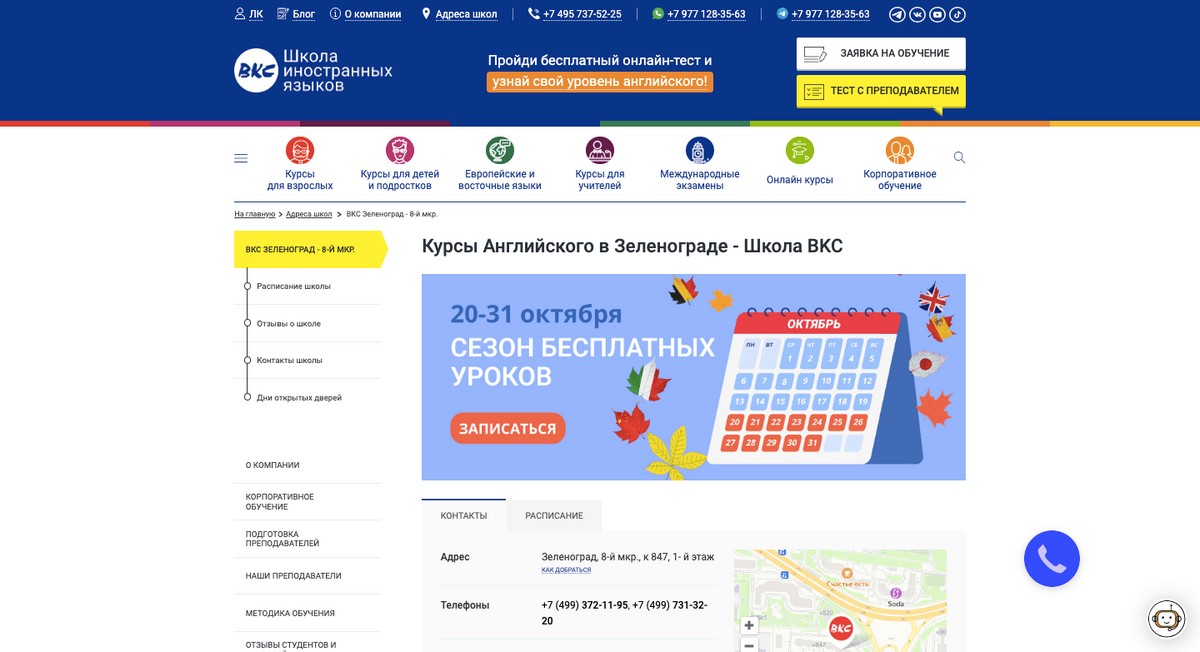The image size is (1200, 652).
Task: Open the 'Международные экзамены' category icon
Action: coord(700,151)
